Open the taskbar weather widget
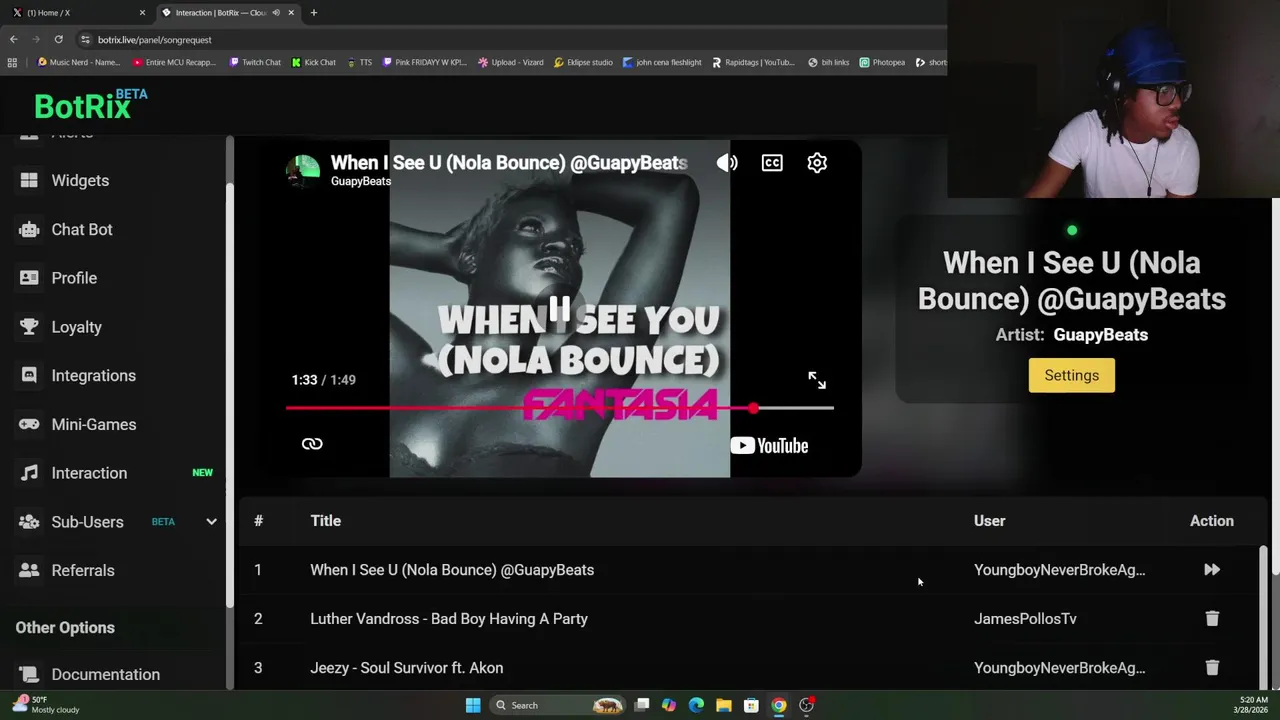Viewport: 1280px width, 720px height. point(46,705)
